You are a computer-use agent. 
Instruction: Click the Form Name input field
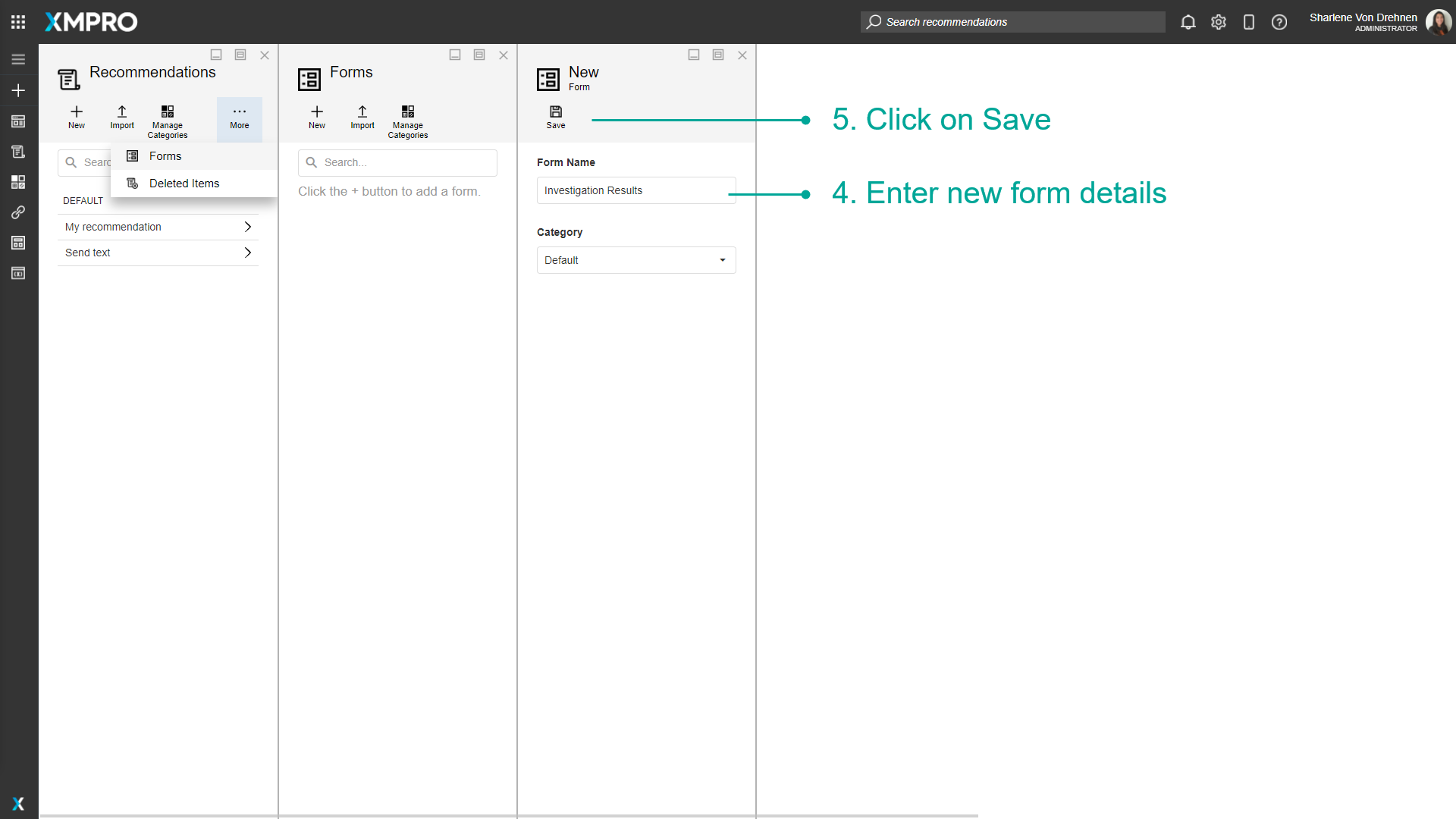click(635, 190)
